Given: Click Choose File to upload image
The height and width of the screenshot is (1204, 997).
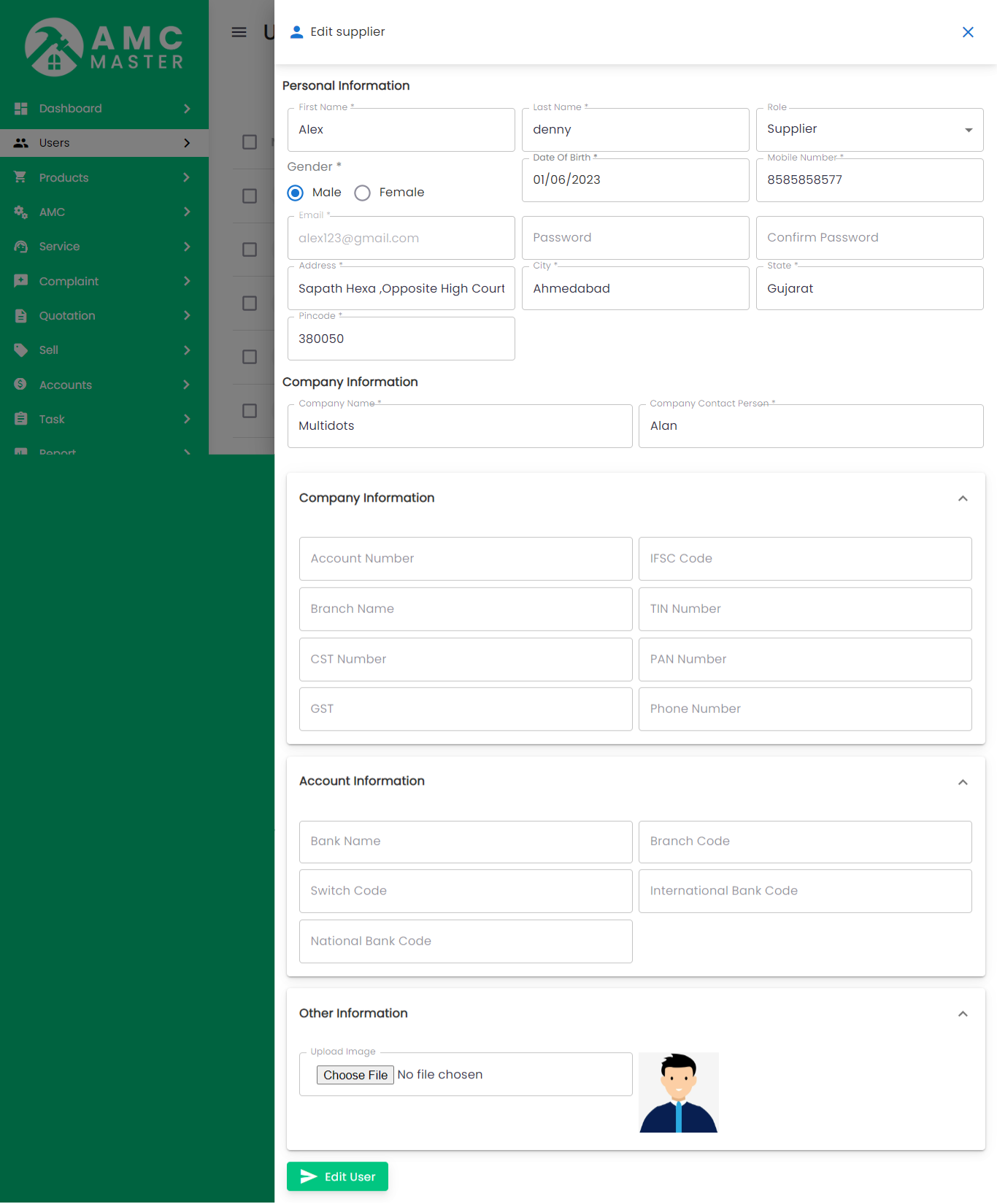Looking at the screenshot, I should click(355, 1075).
